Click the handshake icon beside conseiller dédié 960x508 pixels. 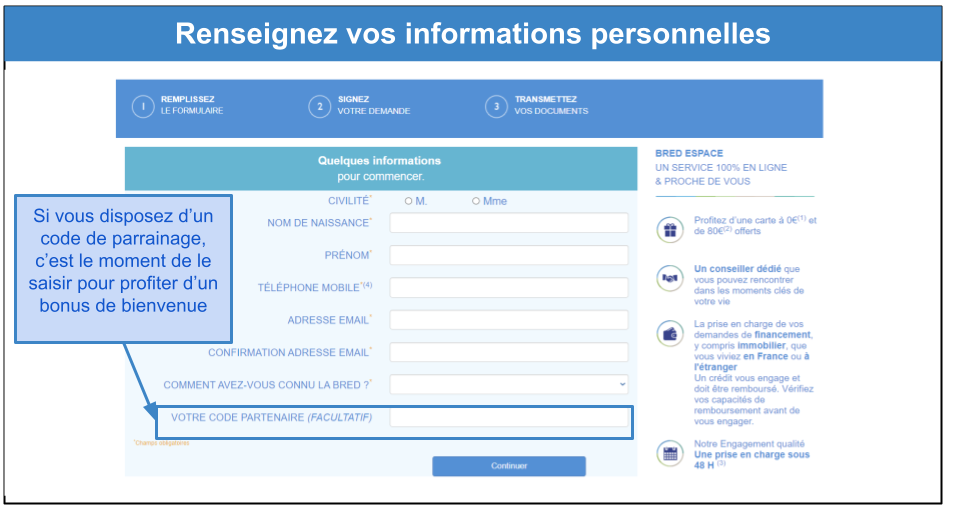[670, 278]
